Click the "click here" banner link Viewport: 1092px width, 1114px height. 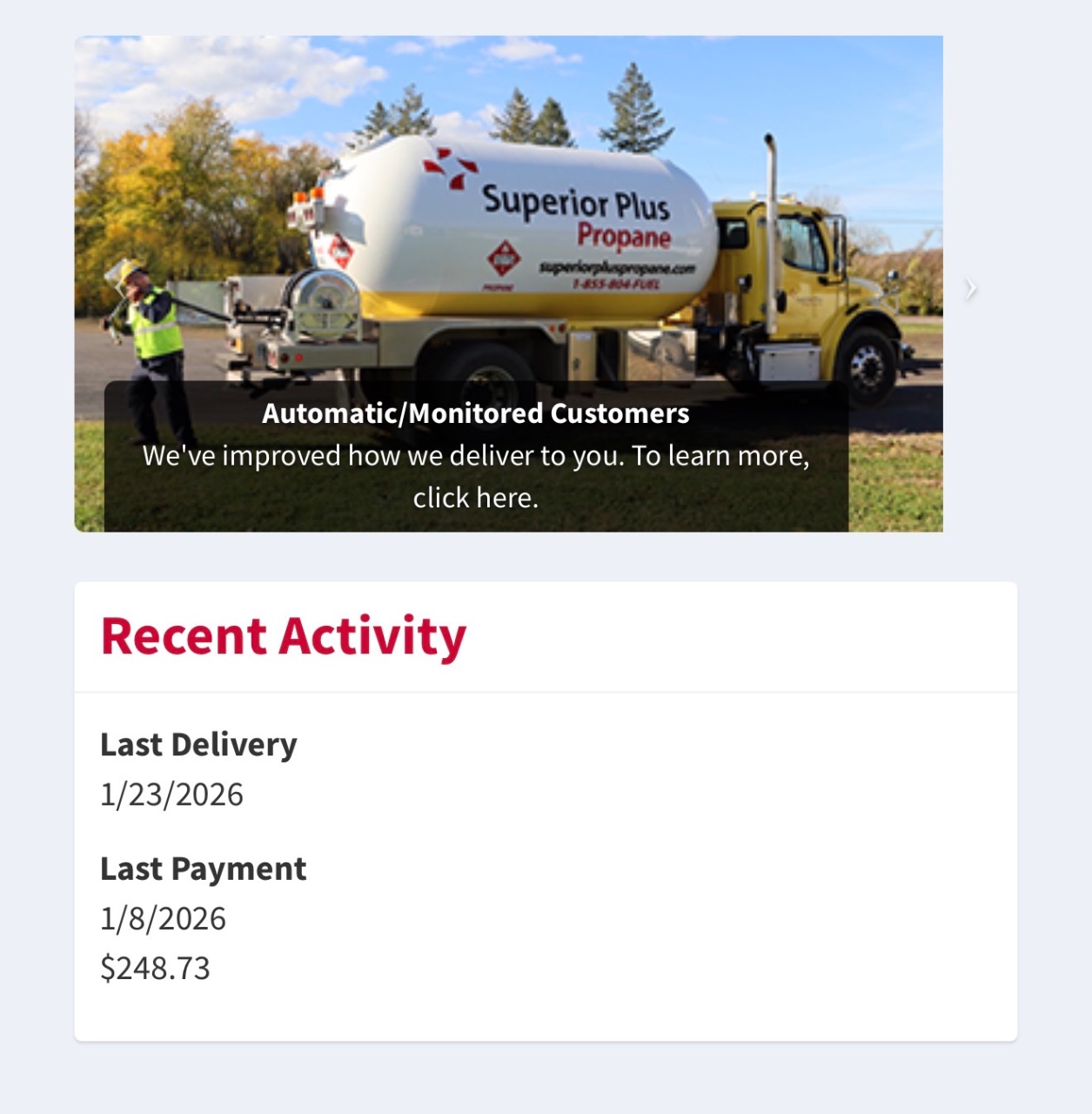coord(475,498)
